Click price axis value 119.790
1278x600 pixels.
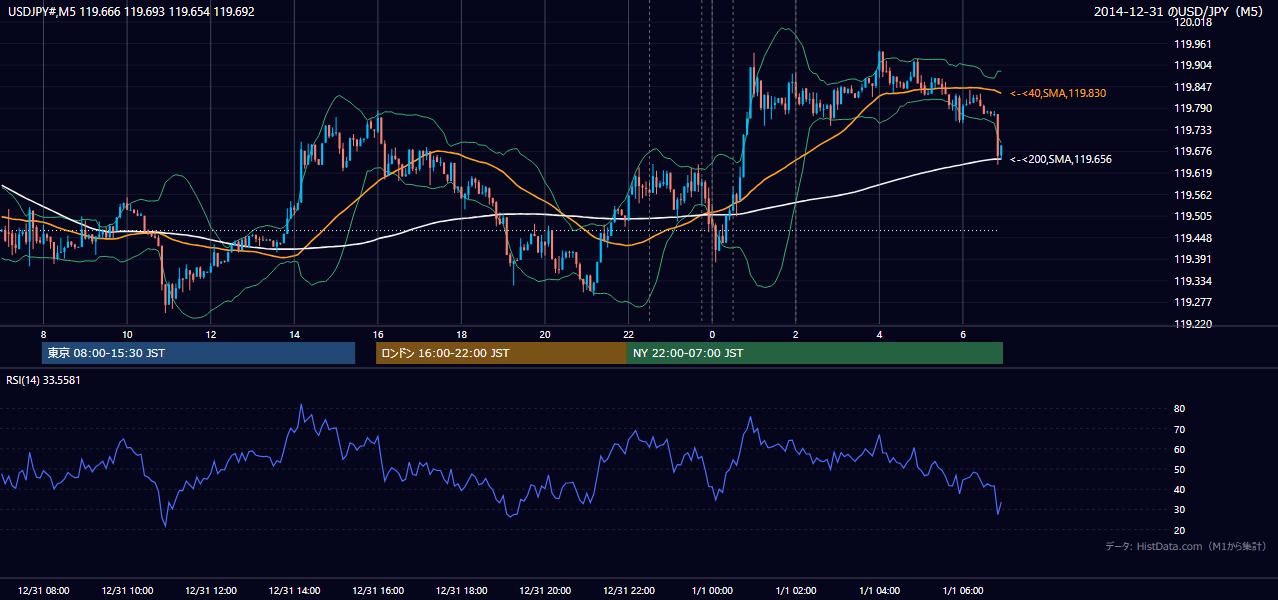pos(1192,108)
